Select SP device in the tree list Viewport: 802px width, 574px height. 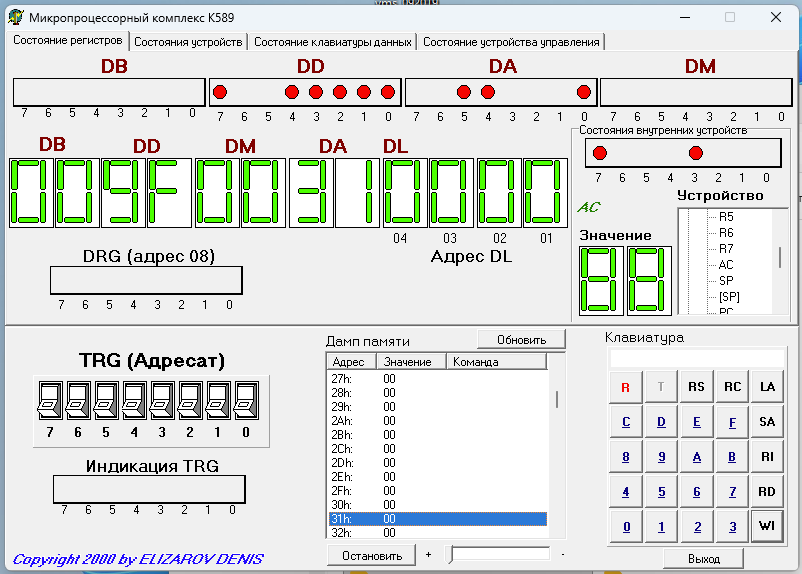tap(726, 281)
